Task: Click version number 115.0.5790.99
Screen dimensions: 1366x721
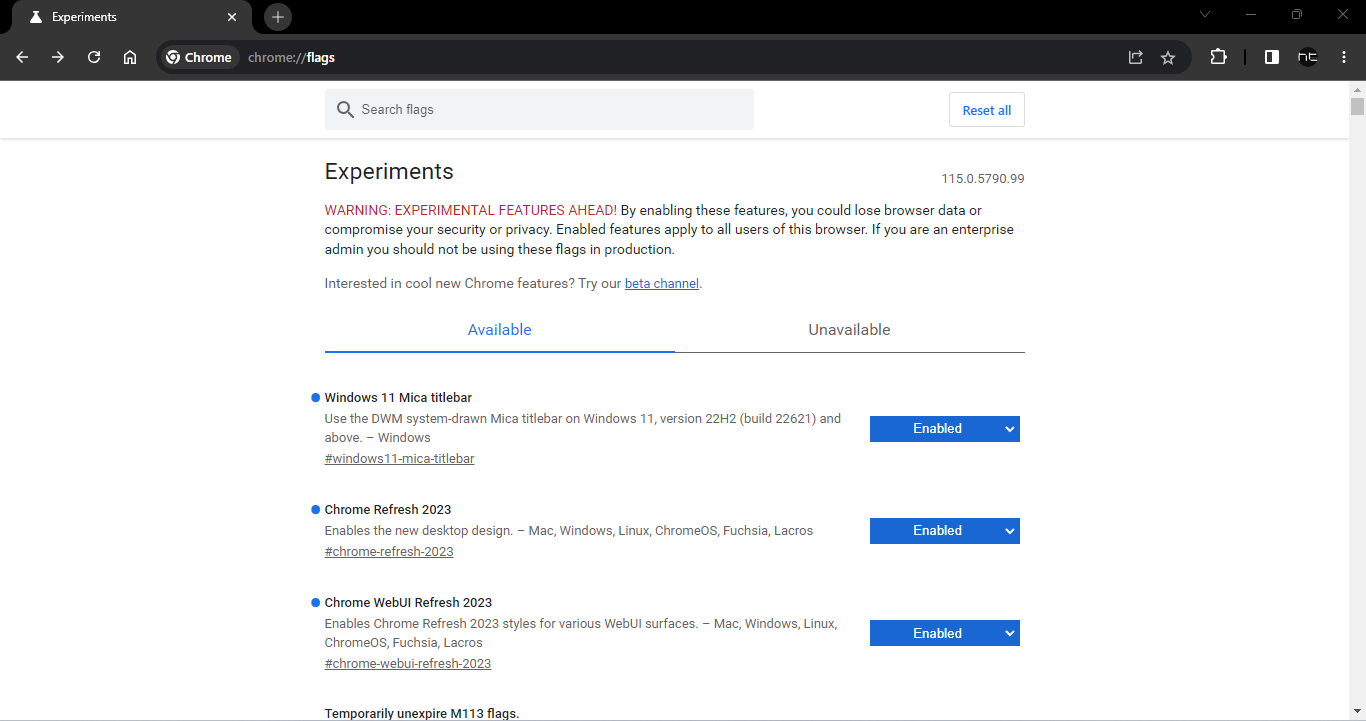Action: coord(983,179)
